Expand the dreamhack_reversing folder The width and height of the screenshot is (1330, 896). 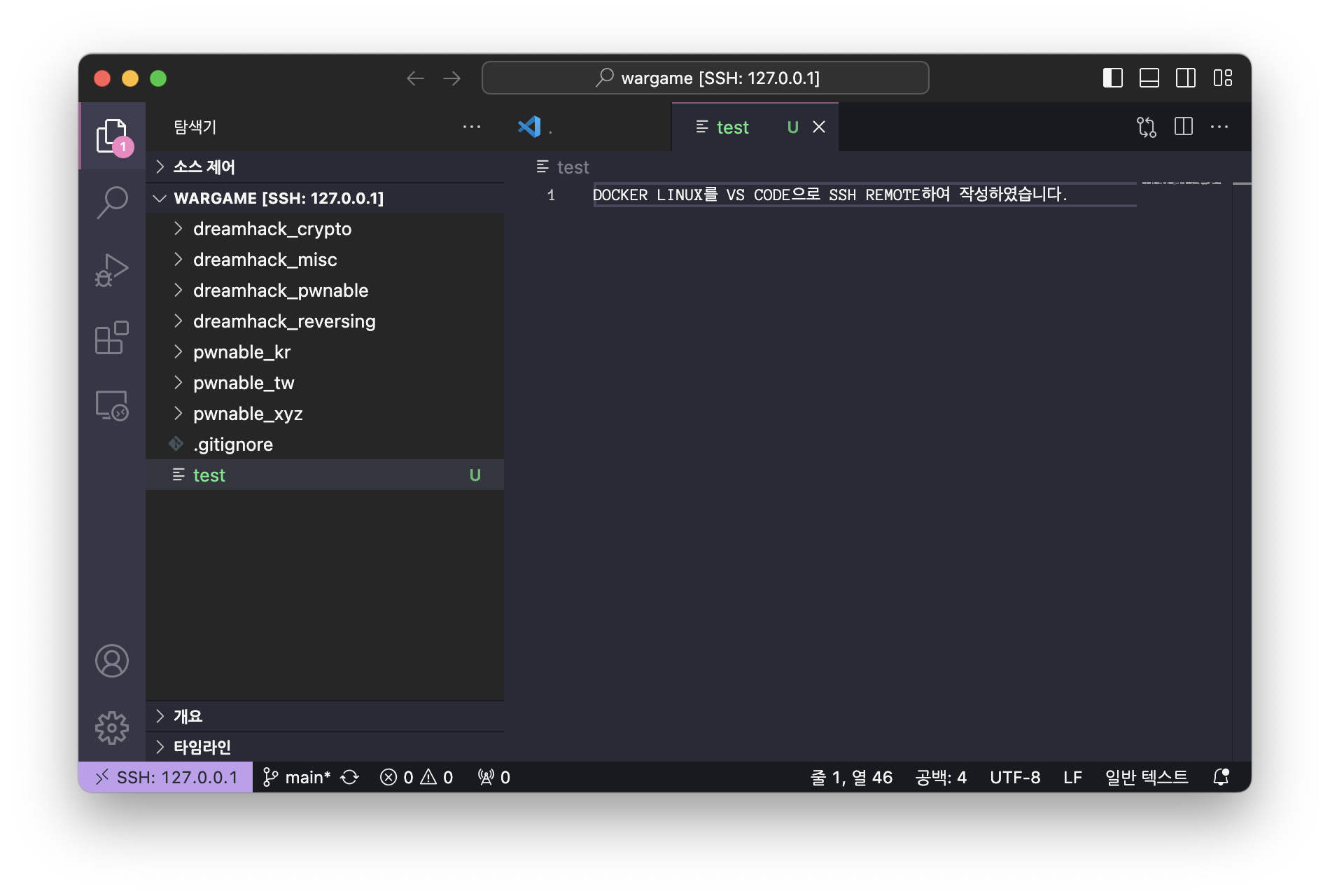[x=325, y=321]
